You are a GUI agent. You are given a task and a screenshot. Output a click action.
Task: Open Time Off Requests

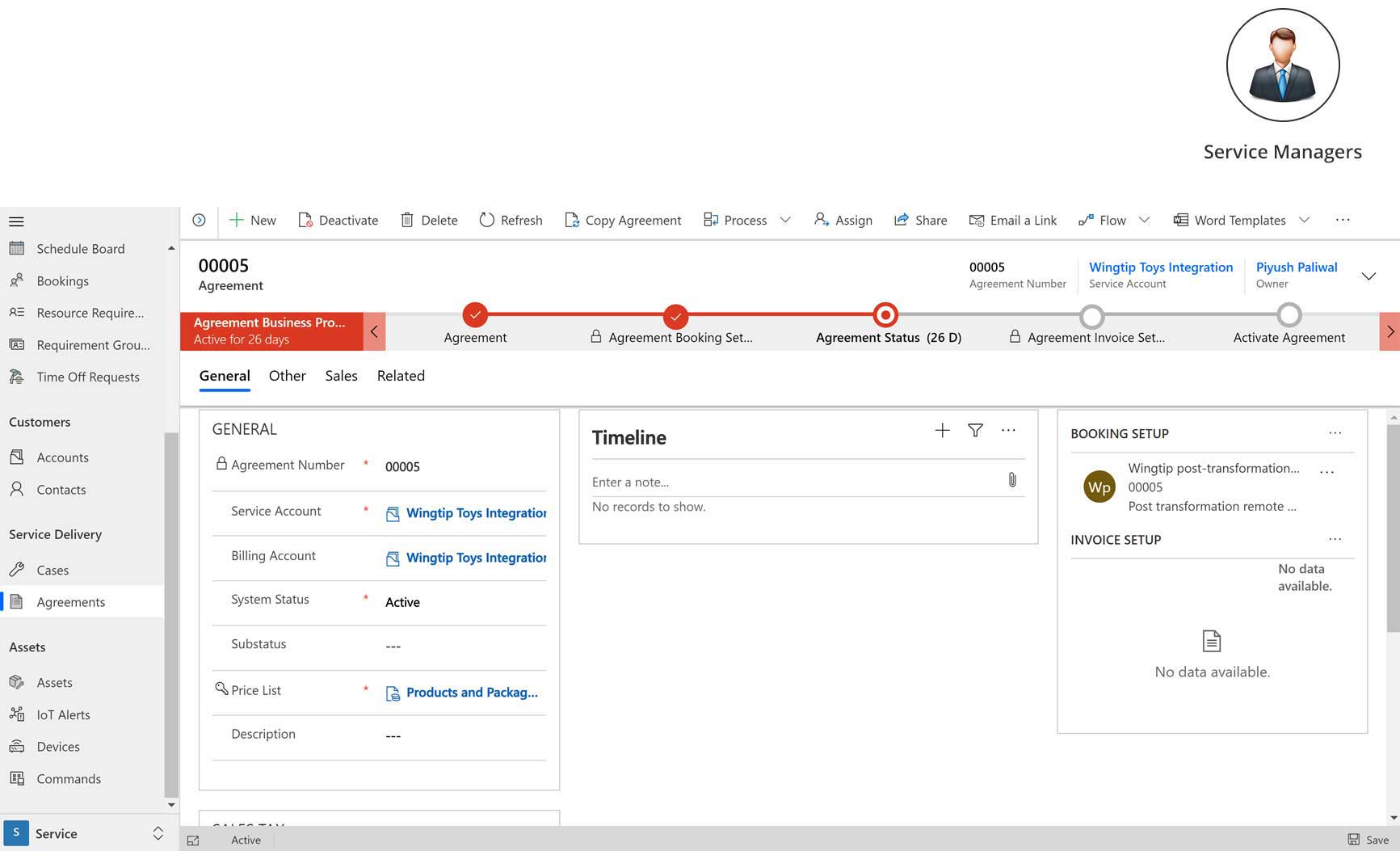point(87,377)
